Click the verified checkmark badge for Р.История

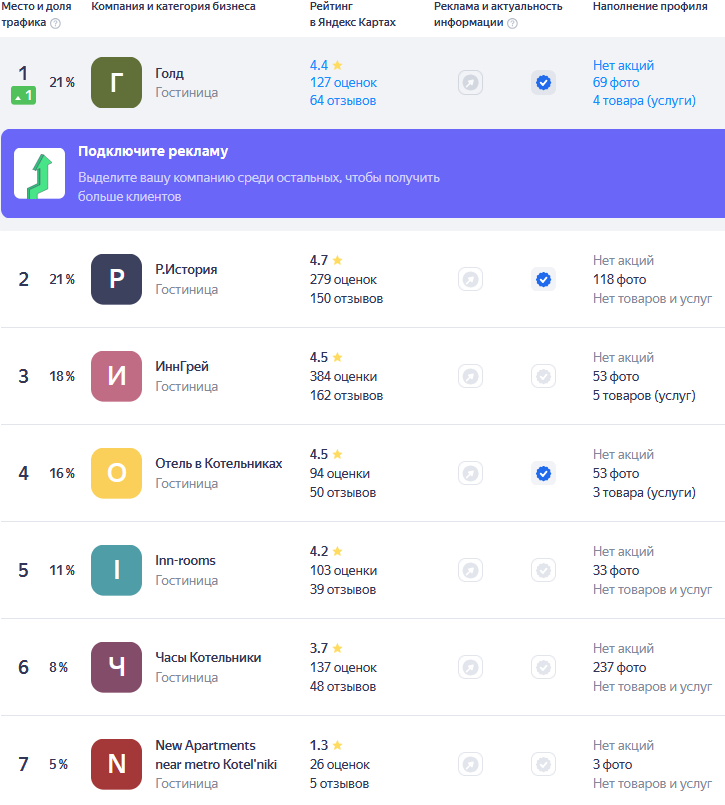543,279
